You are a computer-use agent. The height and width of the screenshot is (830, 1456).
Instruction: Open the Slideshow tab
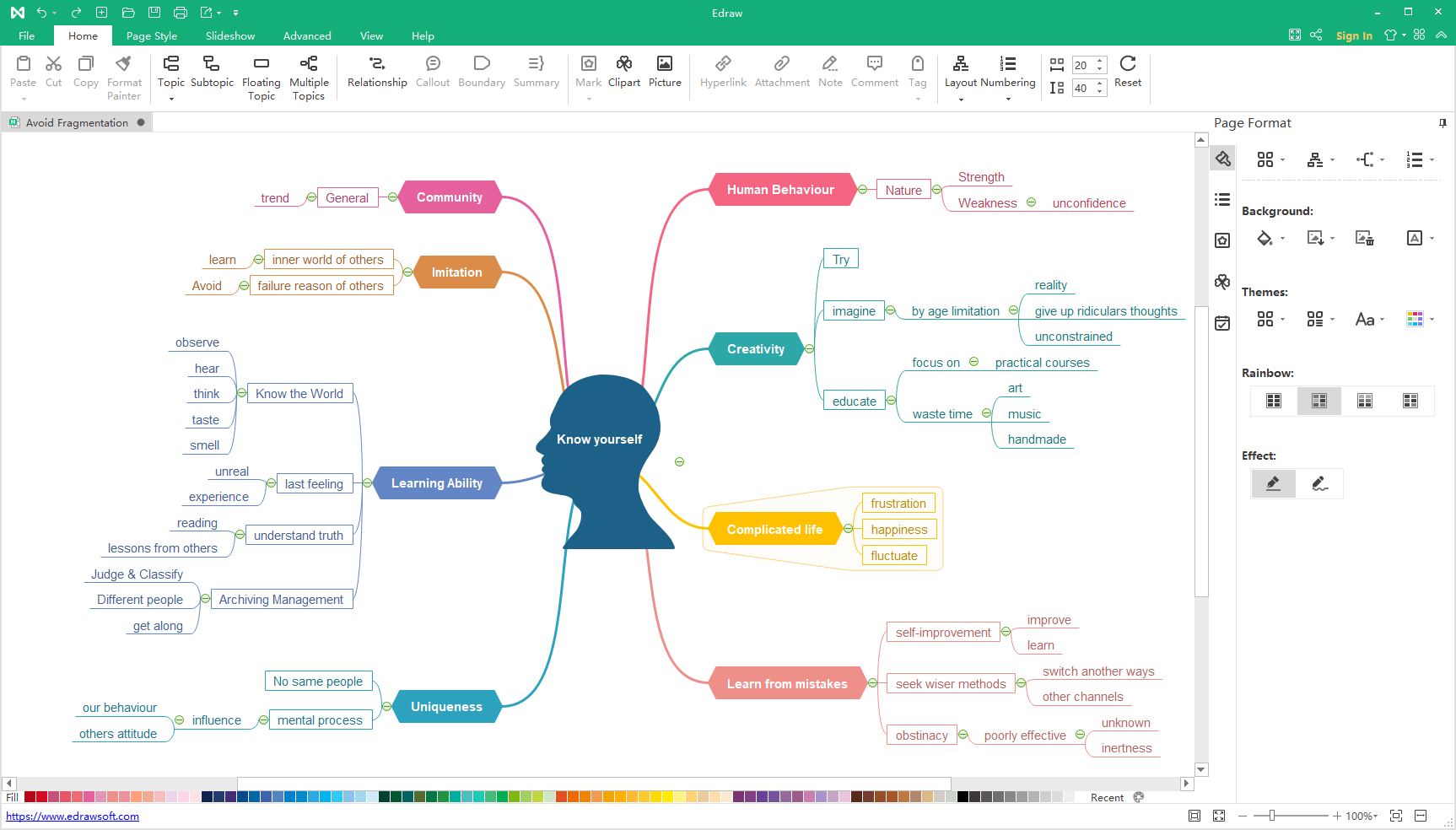point(230,36)
